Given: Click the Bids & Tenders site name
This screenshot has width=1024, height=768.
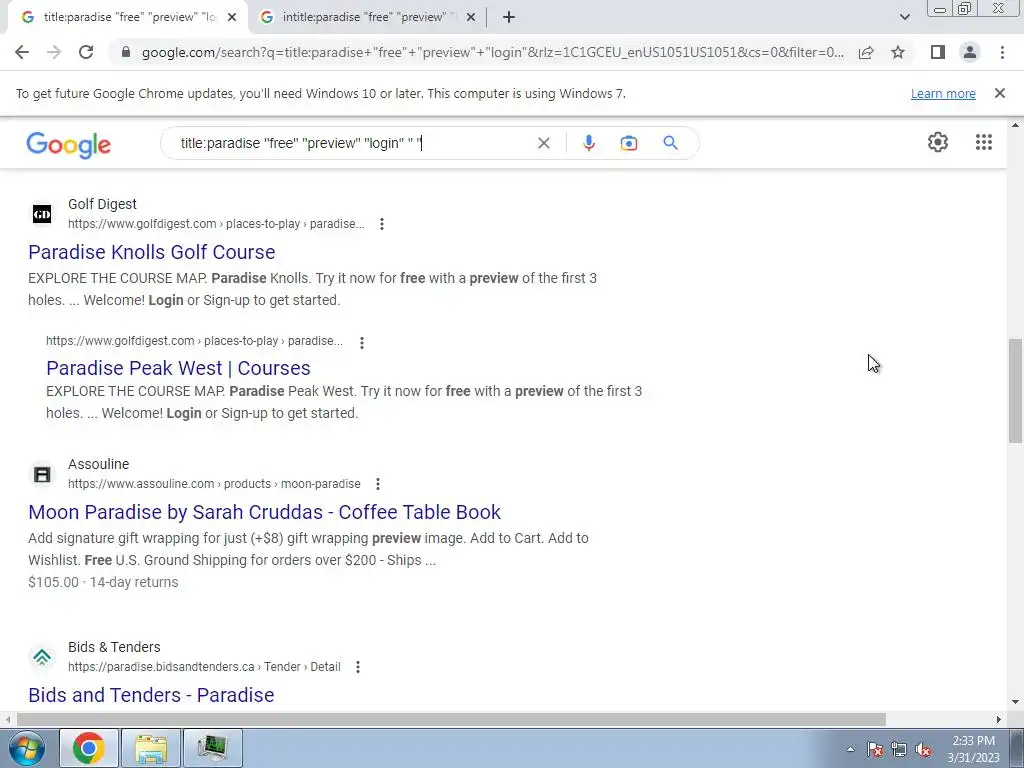Looking at the screenshot, I should pos(114,647).
